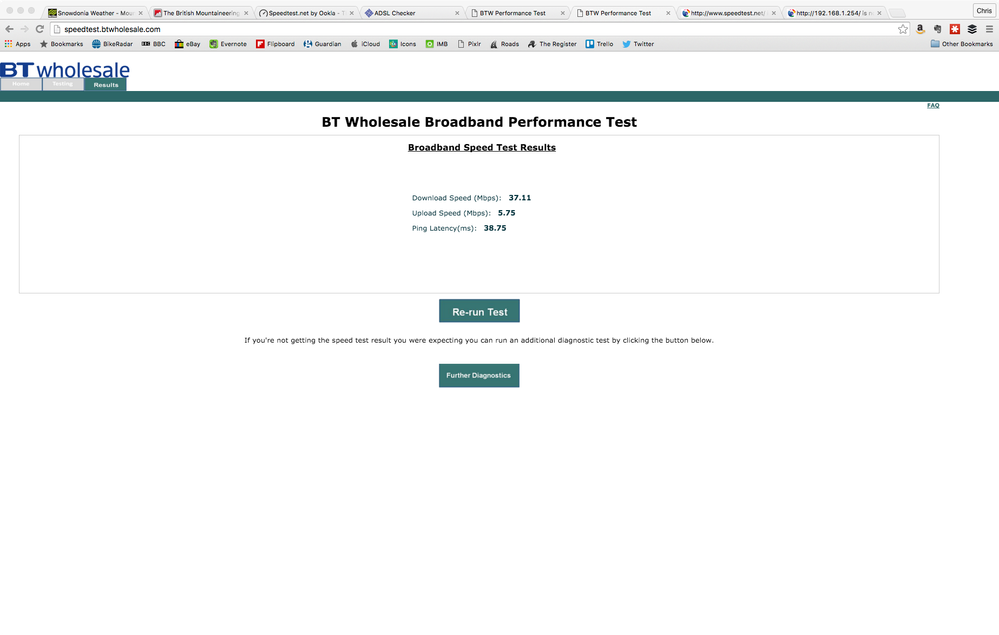Screen dimensions: 999x635
Task: Click the red asterisk extension icon
Action: (954, 29)
